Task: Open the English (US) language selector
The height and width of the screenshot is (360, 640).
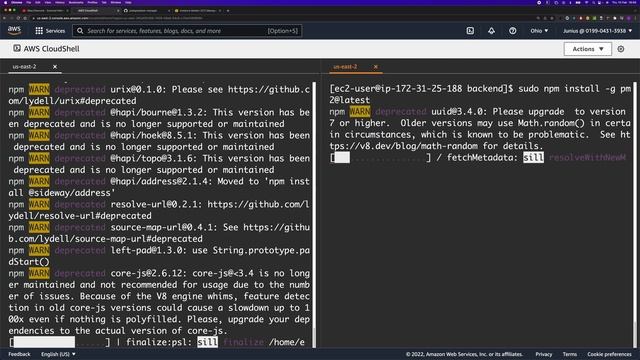Action: 58,354
